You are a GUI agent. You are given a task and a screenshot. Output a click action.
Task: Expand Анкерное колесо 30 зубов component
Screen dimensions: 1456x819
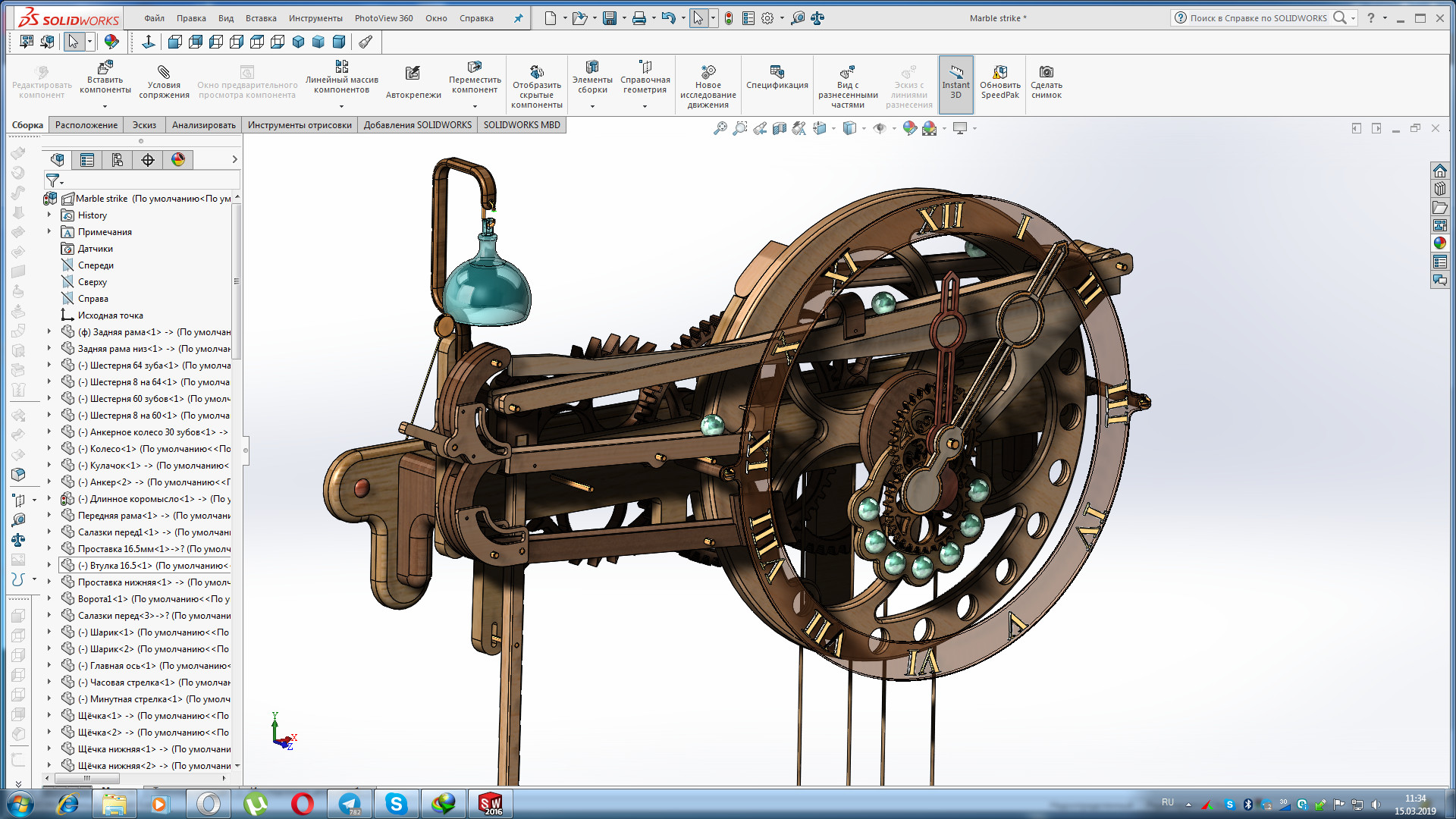50,432
